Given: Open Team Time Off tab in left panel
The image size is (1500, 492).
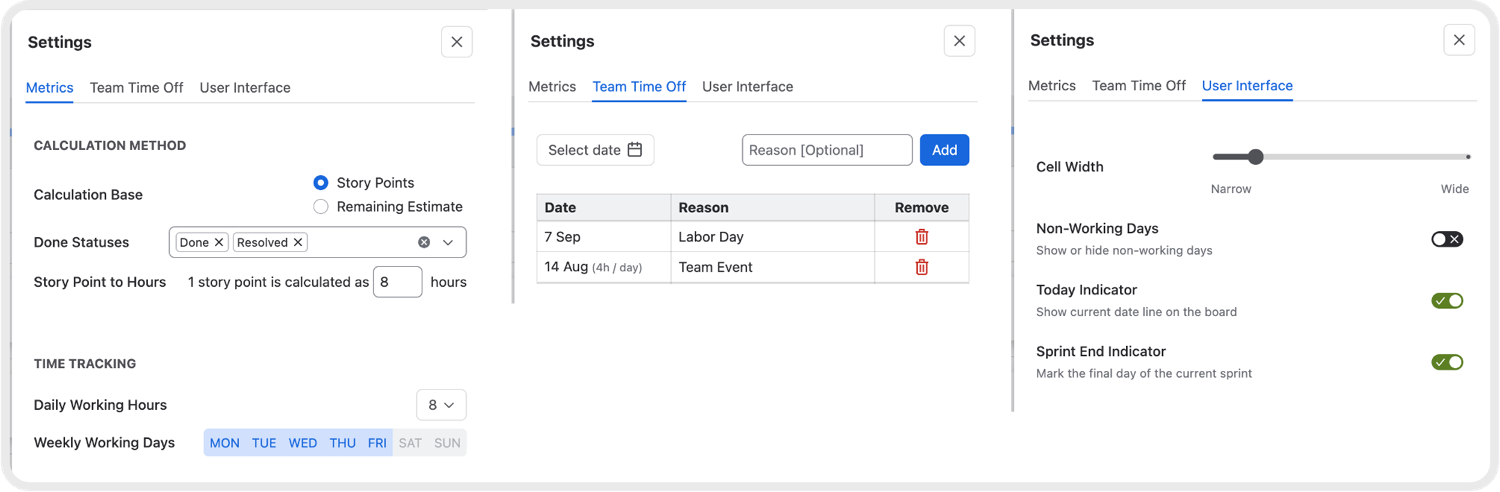Looking at the screenshot, I should (137, 88).
